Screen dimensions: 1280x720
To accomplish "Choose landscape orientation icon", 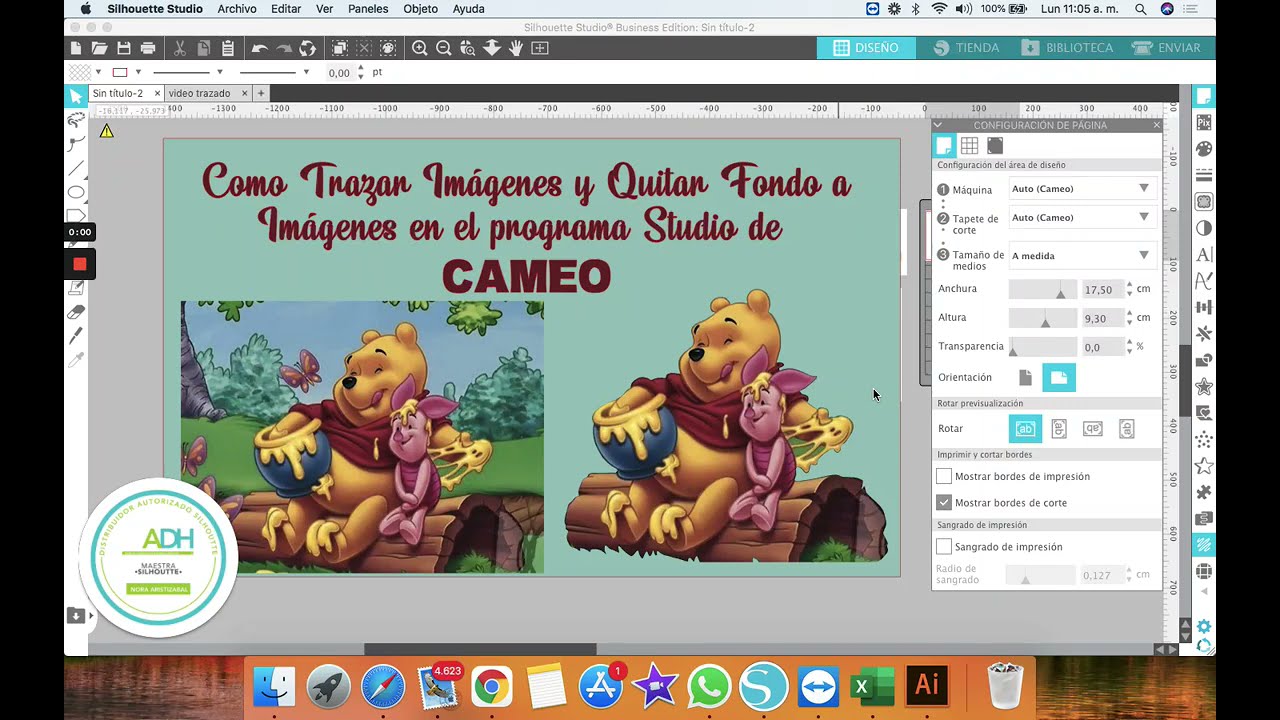I will (1059, 377).
